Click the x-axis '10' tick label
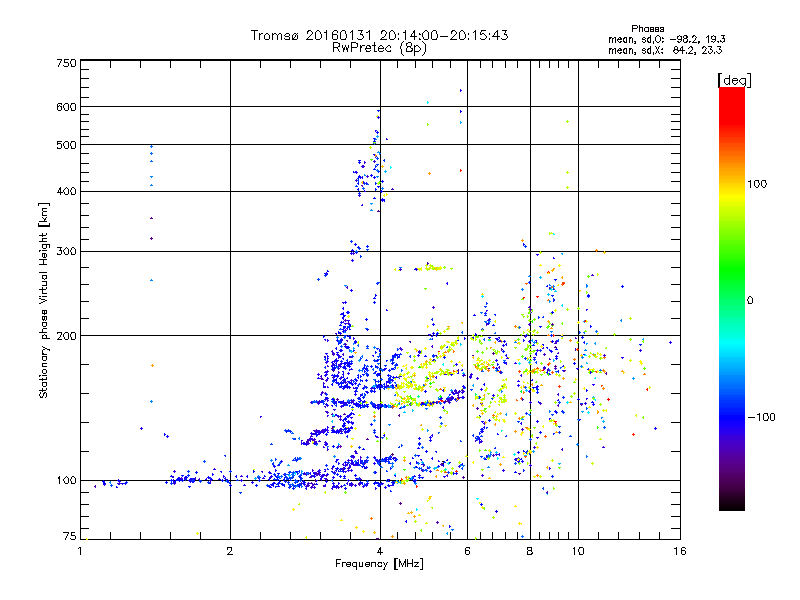 tap(578, 551)
